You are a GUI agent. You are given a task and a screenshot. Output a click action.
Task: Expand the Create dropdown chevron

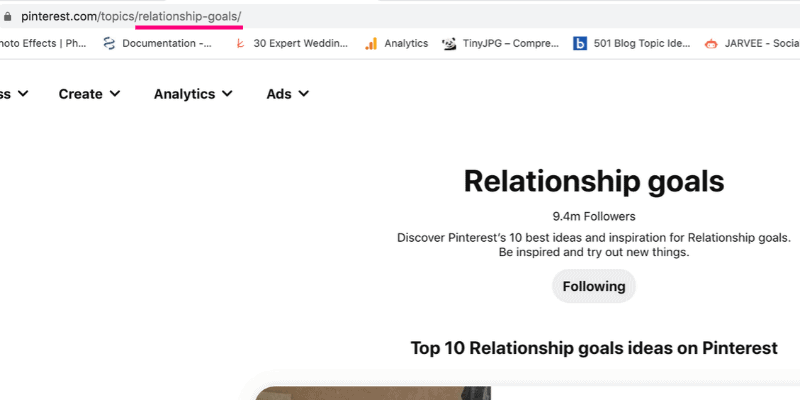(x=115, y=93)
